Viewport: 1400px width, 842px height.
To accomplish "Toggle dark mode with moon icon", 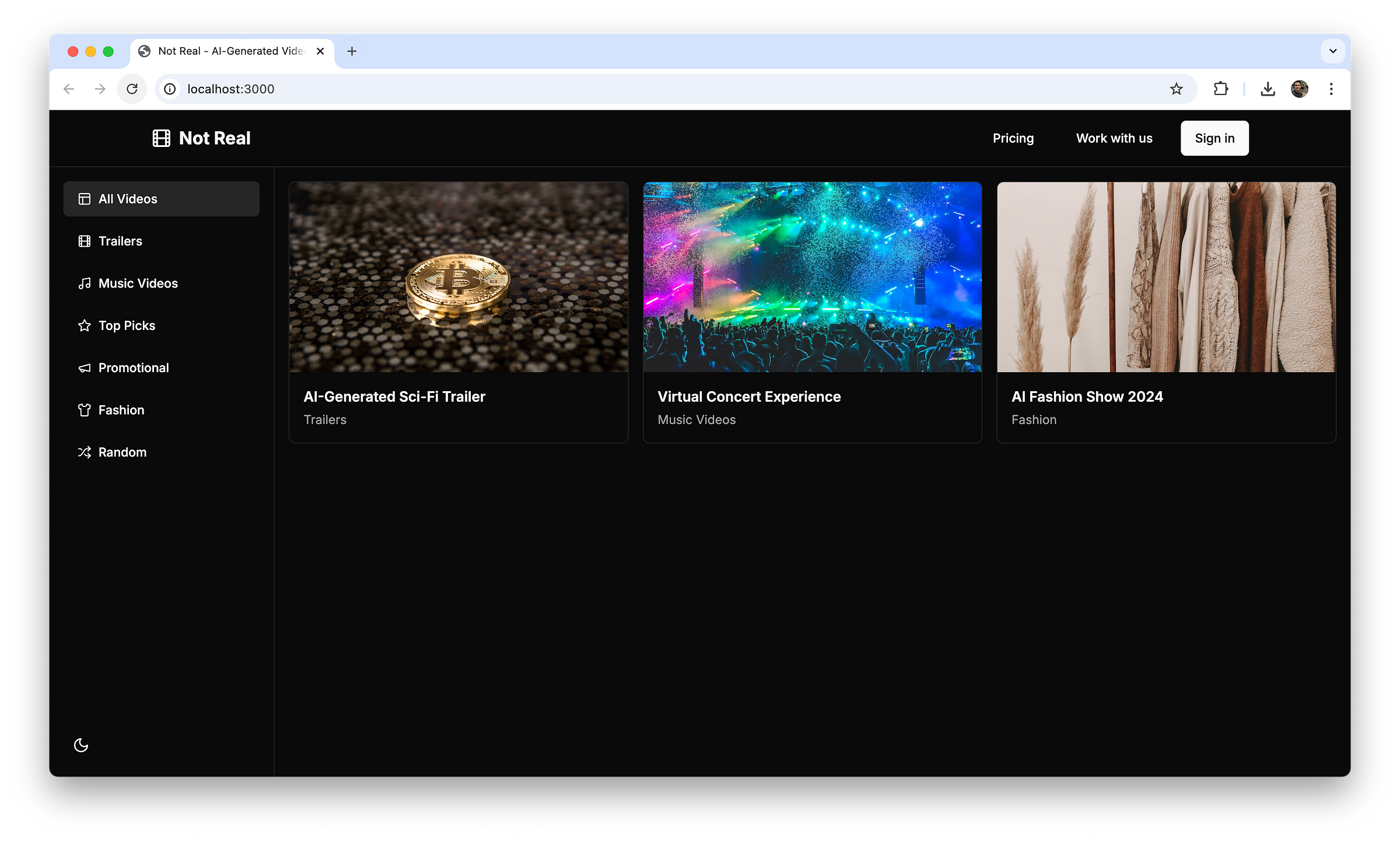I will pos(81,745).
